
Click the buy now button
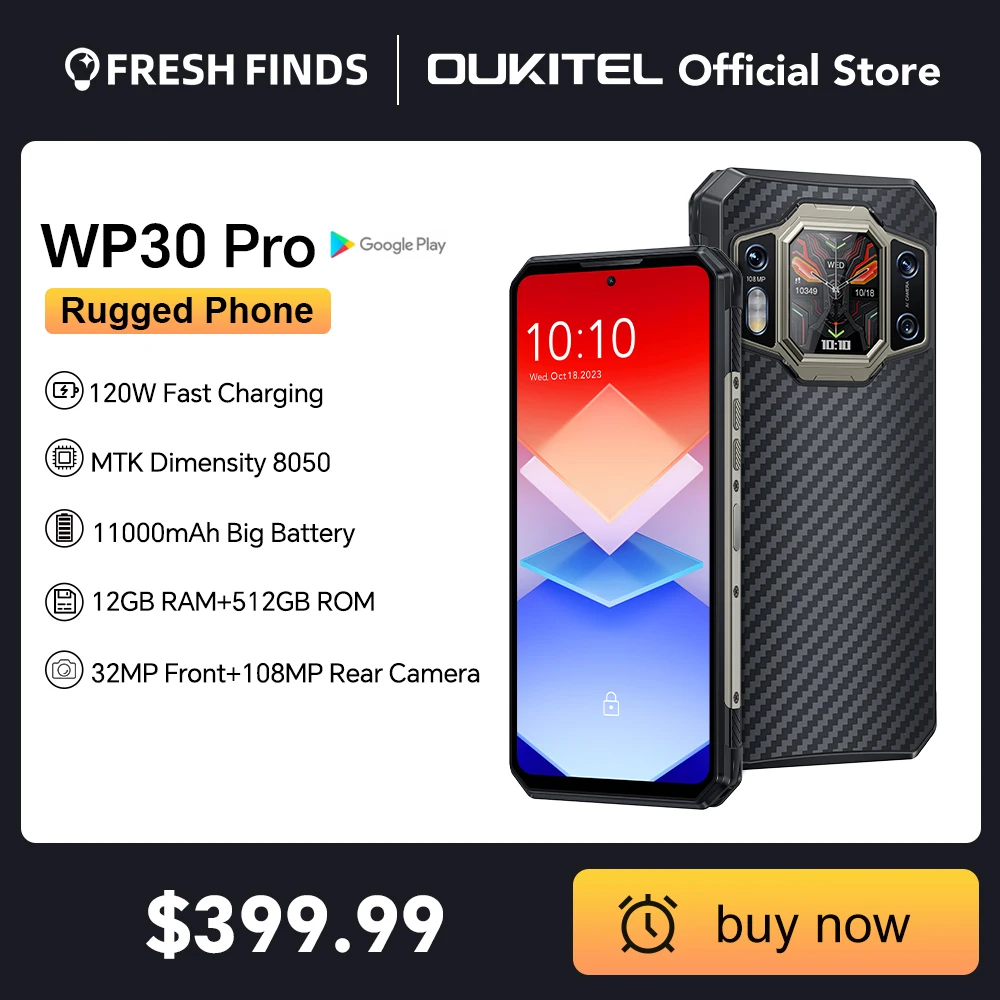click(776, 922)
